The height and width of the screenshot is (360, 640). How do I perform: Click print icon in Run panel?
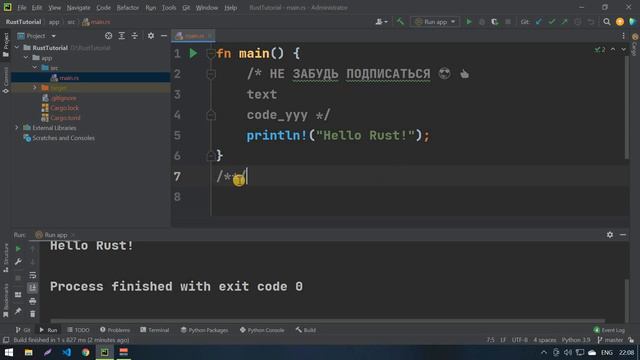[x=33, y=301]
